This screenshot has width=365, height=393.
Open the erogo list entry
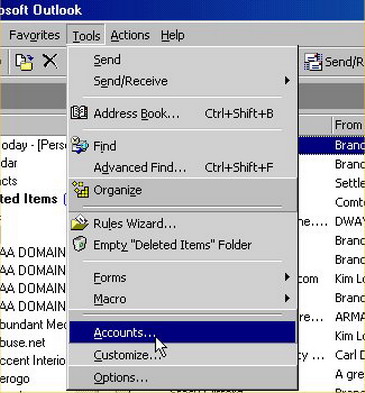click(15, 379)
